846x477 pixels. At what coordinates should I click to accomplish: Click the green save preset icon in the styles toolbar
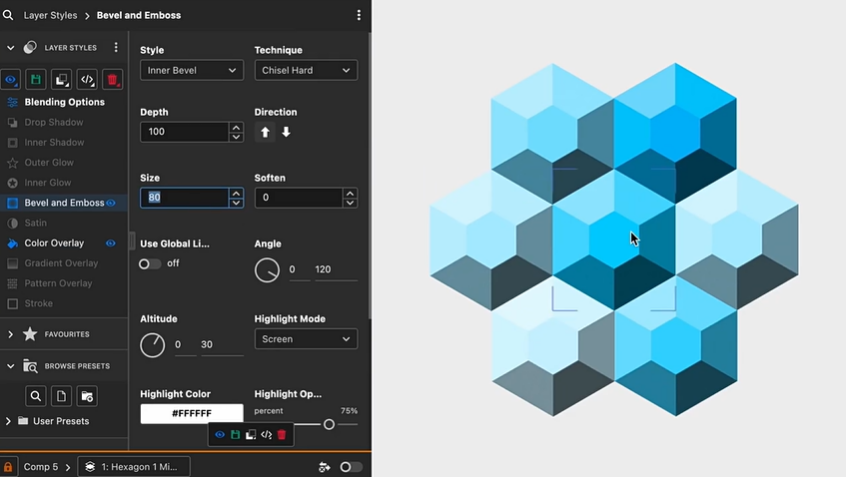[36, 80]
